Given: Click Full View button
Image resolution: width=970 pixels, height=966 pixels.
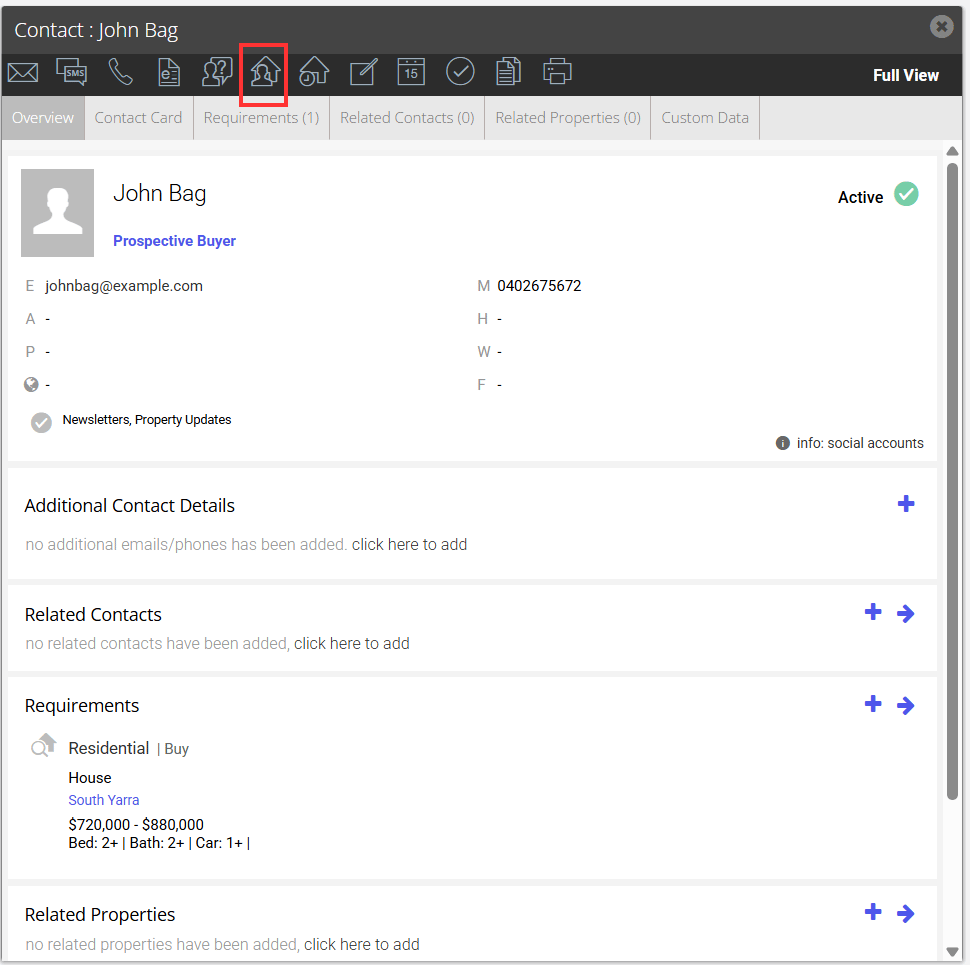Looking at the screenshot, I should click(906, 75).
